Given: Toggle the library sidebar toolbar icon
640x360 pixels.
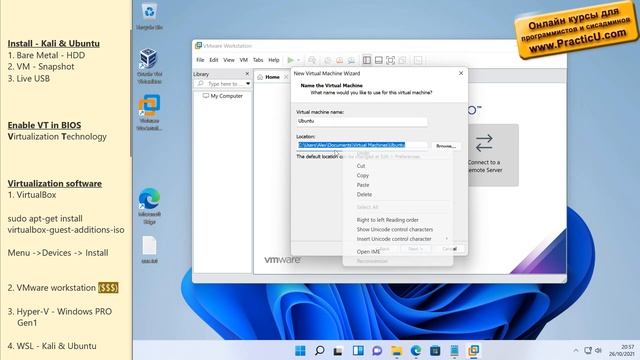Looking at the screenshot, I should (x=367, y=60).
